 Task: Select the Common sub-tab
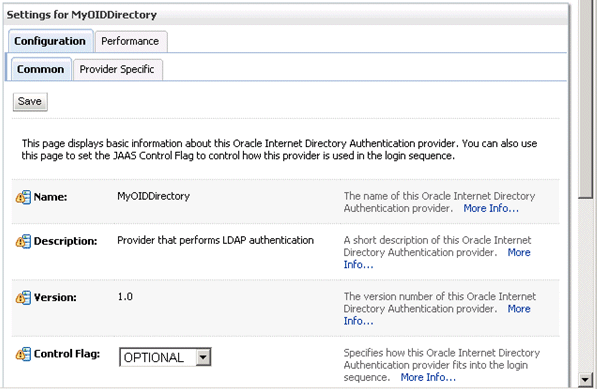pos(41,69)
